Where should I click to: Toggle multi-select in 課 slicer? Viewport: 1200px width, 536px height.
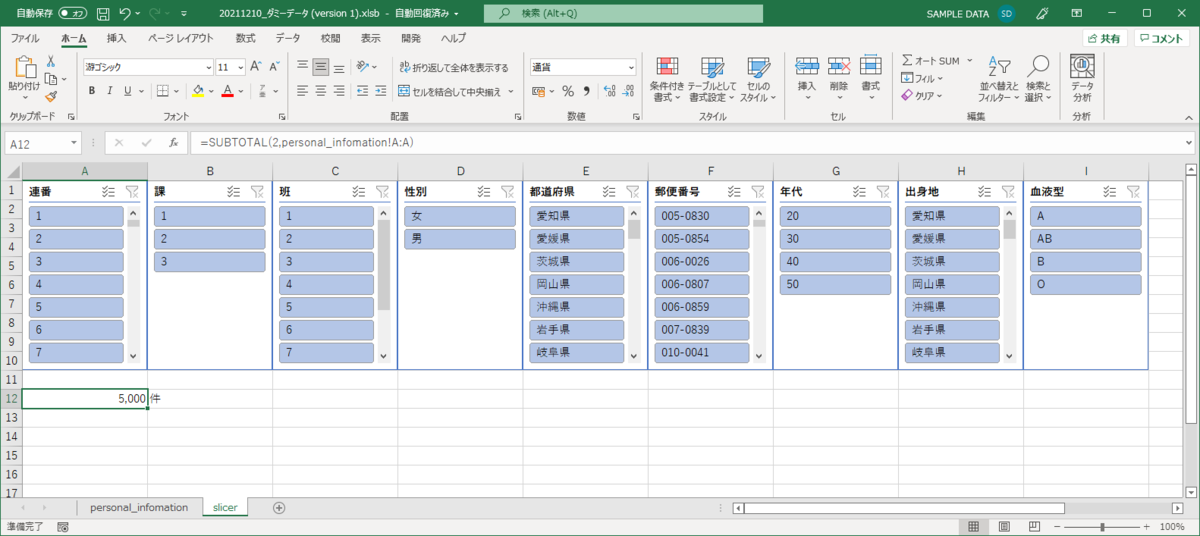[x=234, y=191]
